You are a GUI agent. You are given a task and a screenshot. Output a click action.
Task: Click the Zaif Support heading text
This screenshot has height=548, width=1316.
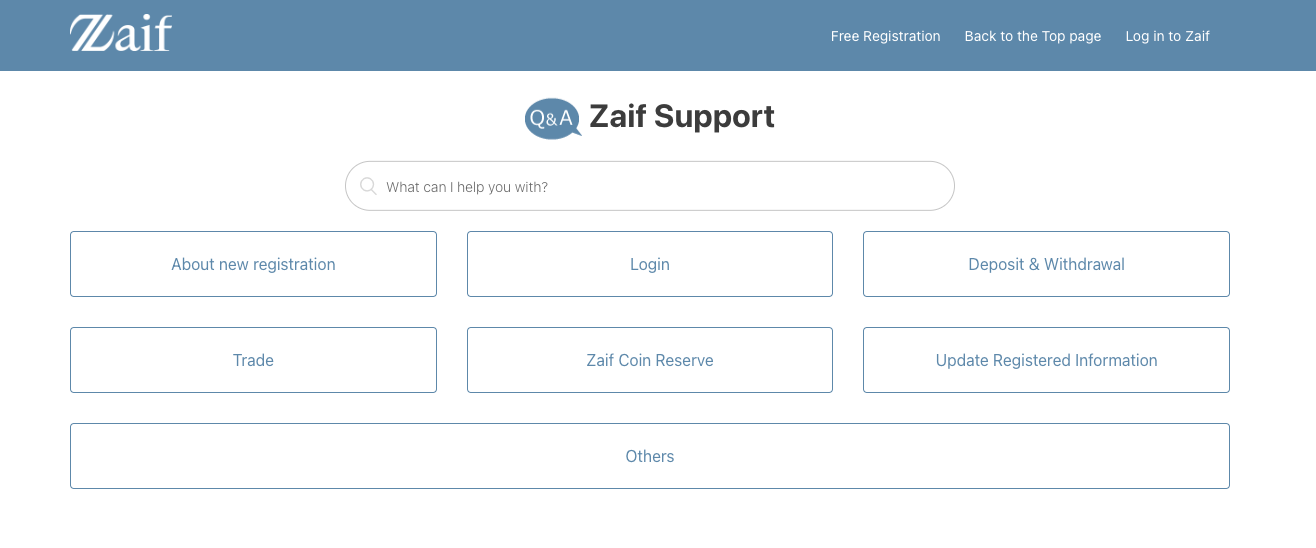pos(682,117)
